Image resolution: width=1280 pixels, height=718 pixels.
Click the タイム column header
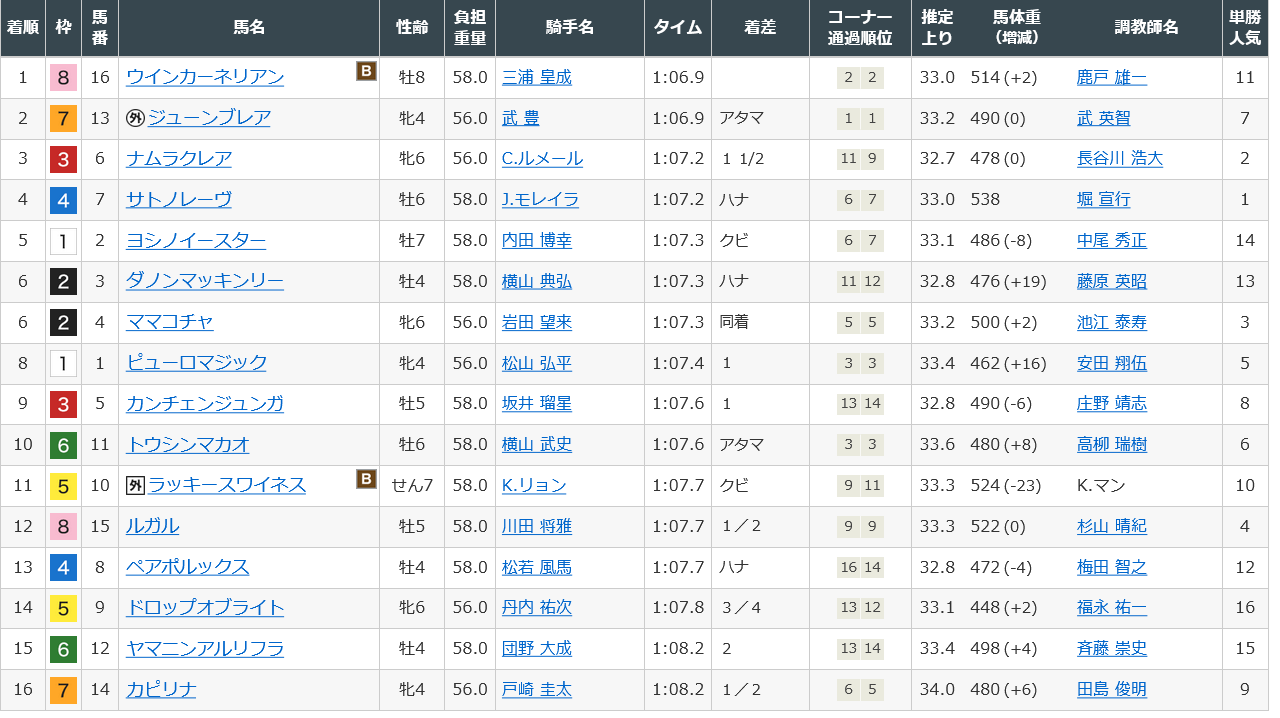(678, 28)
